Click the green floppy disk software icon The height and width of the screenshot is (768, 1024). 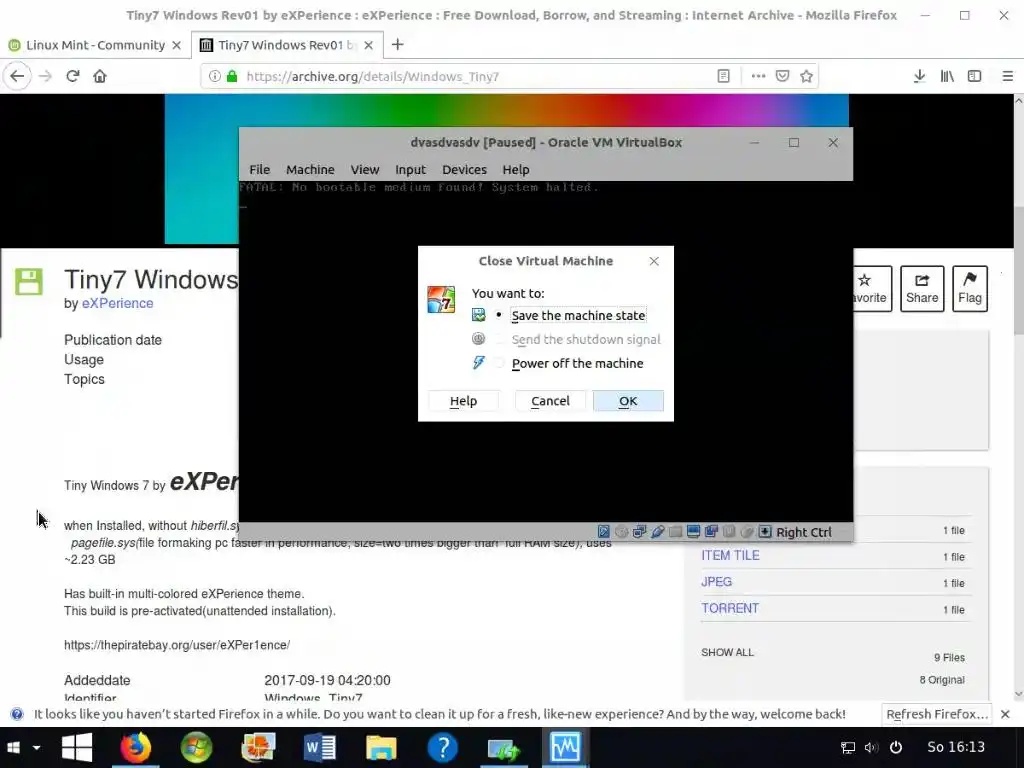29,281
